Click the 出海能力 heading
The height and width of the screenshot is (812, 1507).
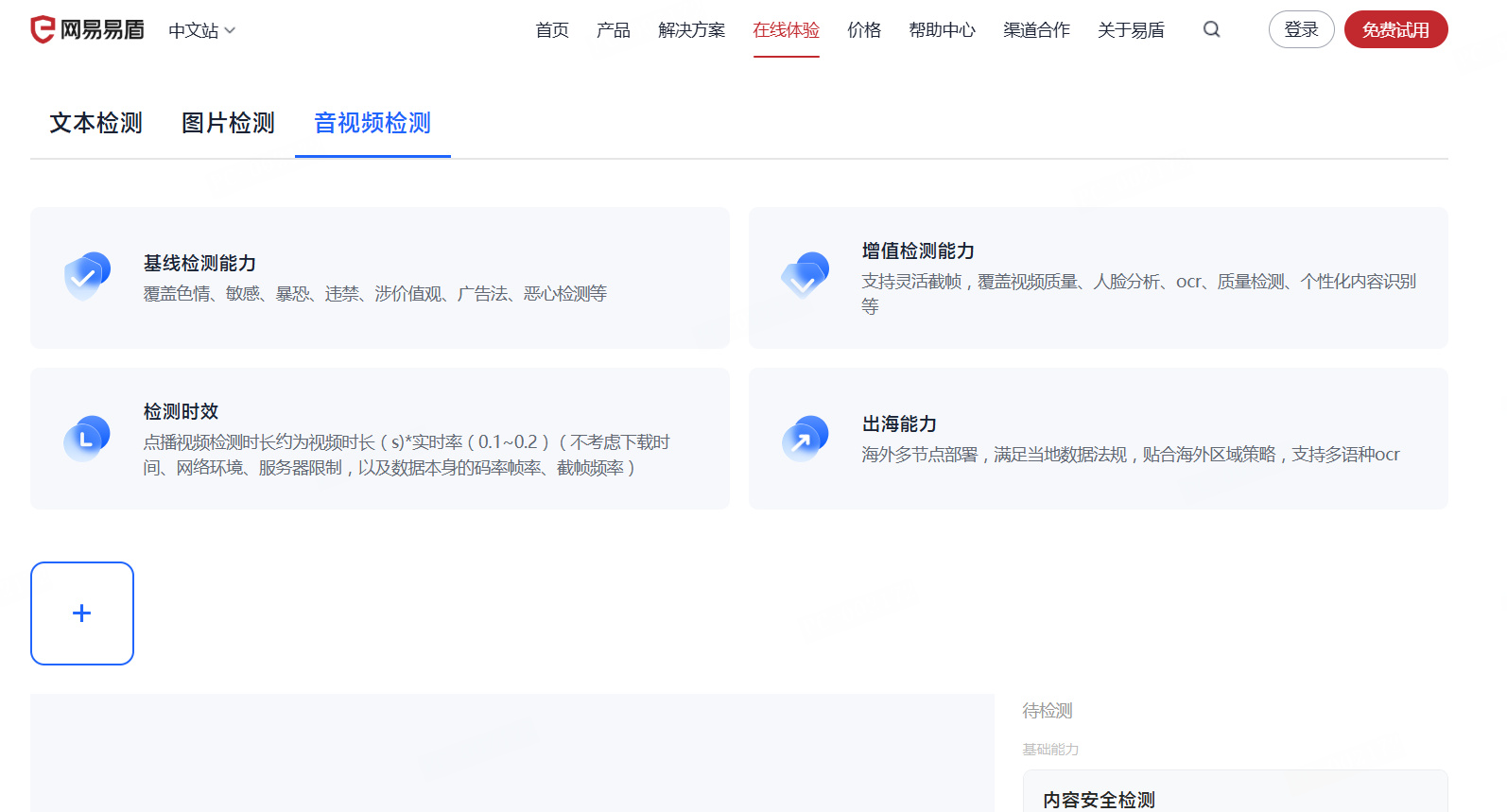pyautogui.click(x=899, y=423)
